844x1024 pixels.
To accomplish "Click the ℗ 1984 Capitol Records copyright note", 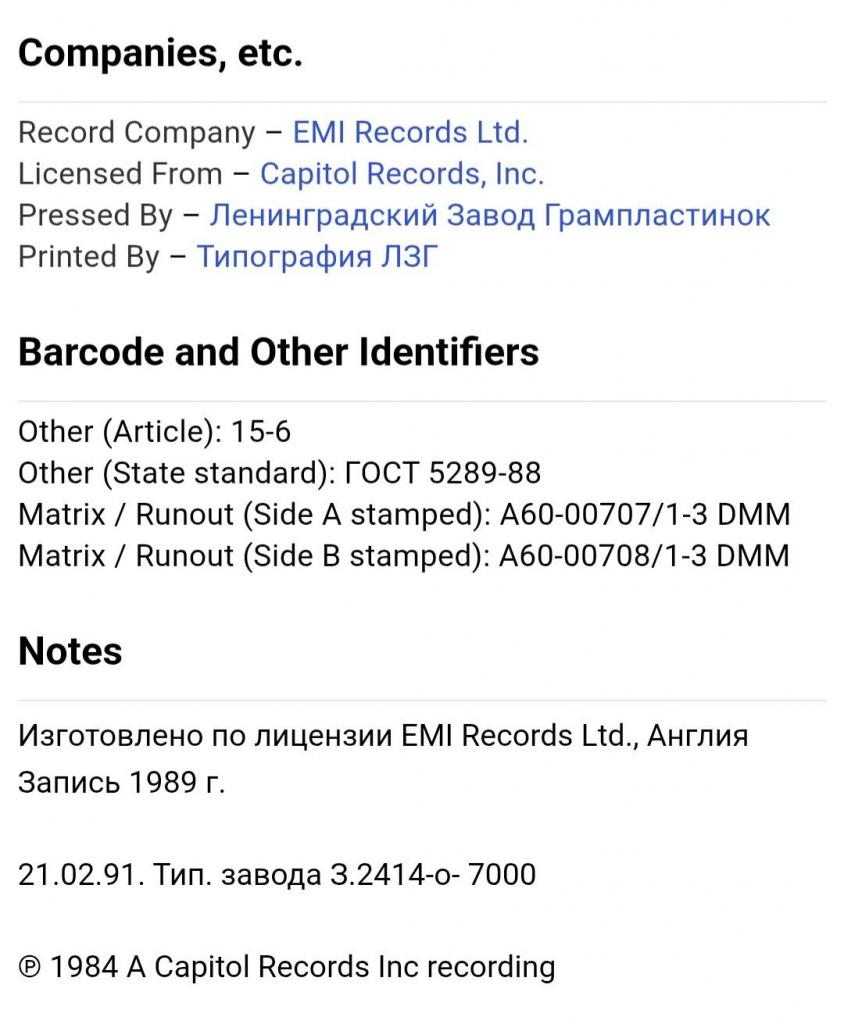I will click(x=286, y=967).
